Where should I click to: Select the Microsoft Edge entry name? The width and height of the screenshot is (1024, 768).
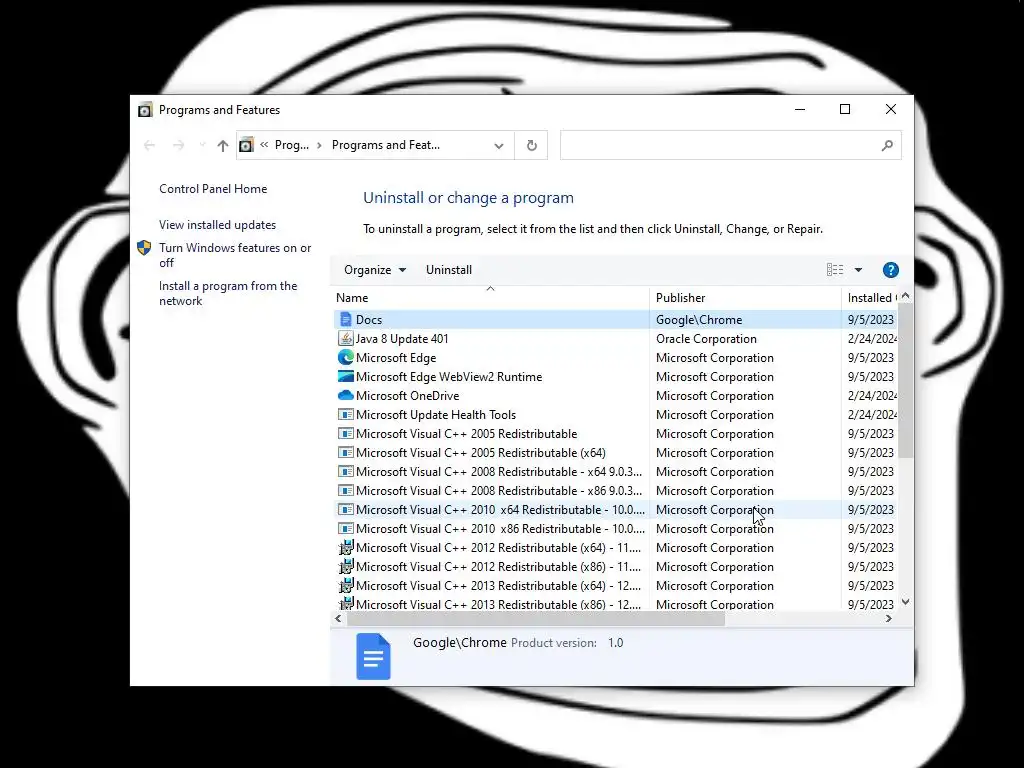click(x=396, y=357)
